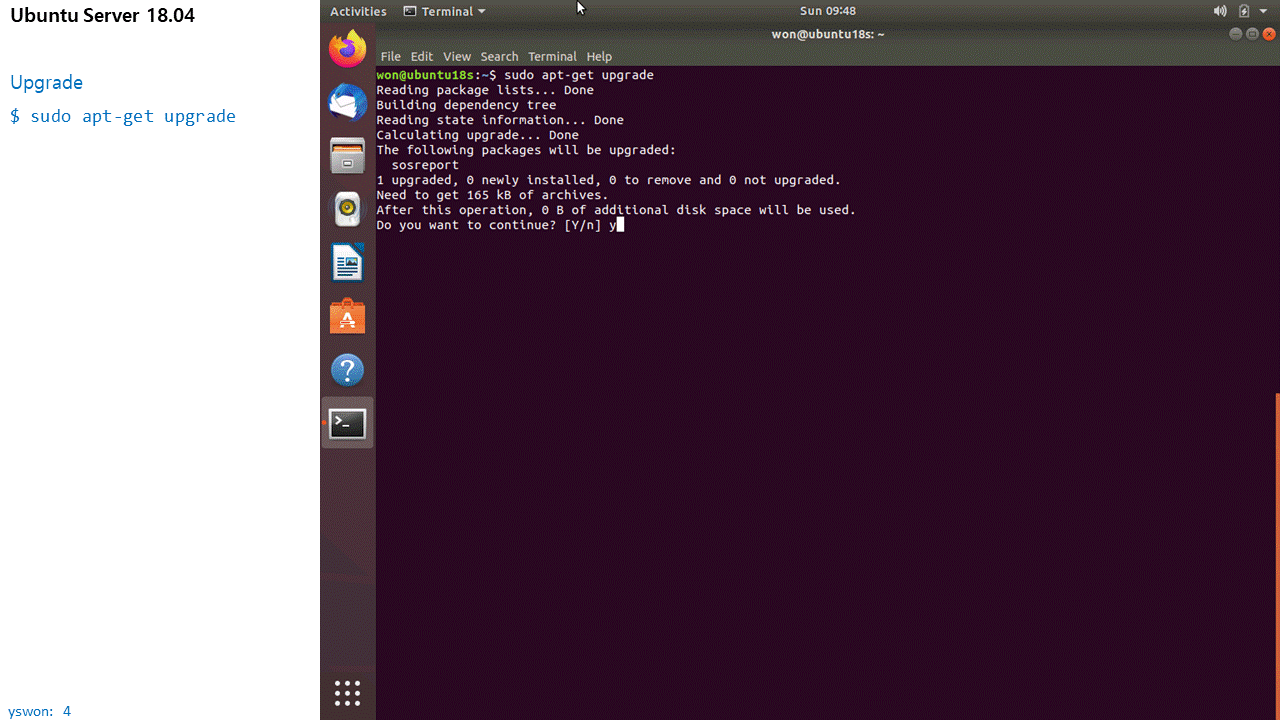Image resolution: width=1280 pixels, height=720 pixels.
Task: Open the File menu
Action: tap(390, 57)
